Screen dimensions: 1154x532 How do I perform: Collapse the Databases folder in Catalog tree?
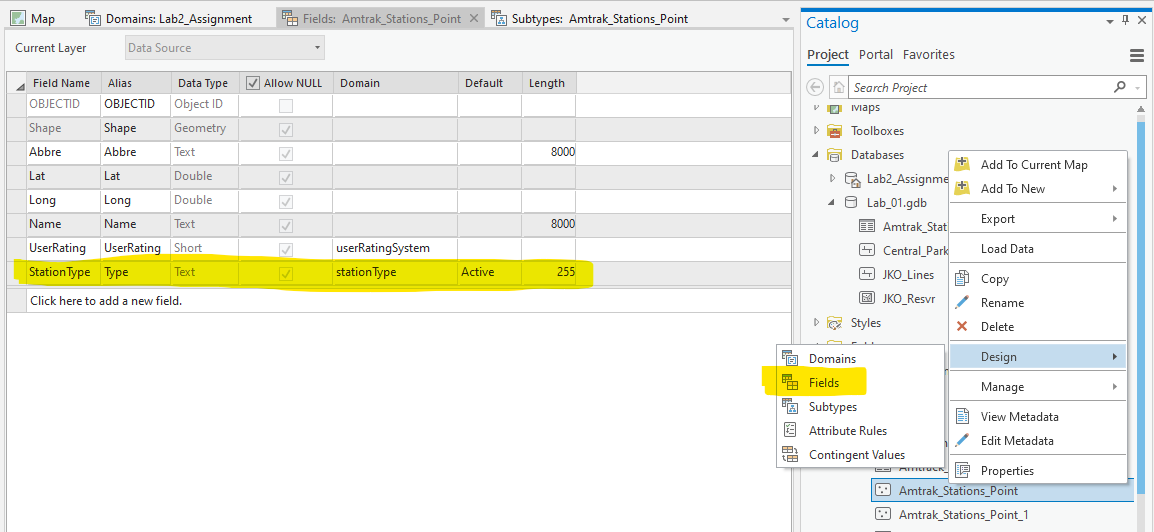coord(816,155)
